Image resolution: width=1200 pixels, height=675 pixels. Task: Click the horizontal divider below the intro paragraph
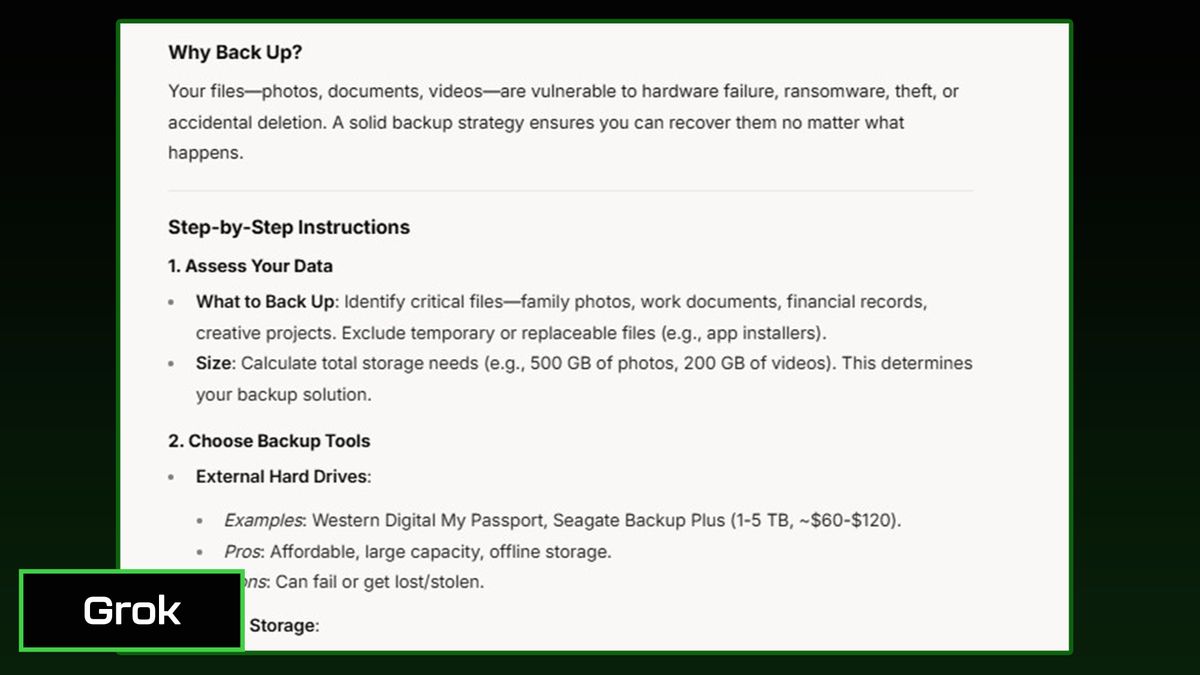tap(570, 190)
